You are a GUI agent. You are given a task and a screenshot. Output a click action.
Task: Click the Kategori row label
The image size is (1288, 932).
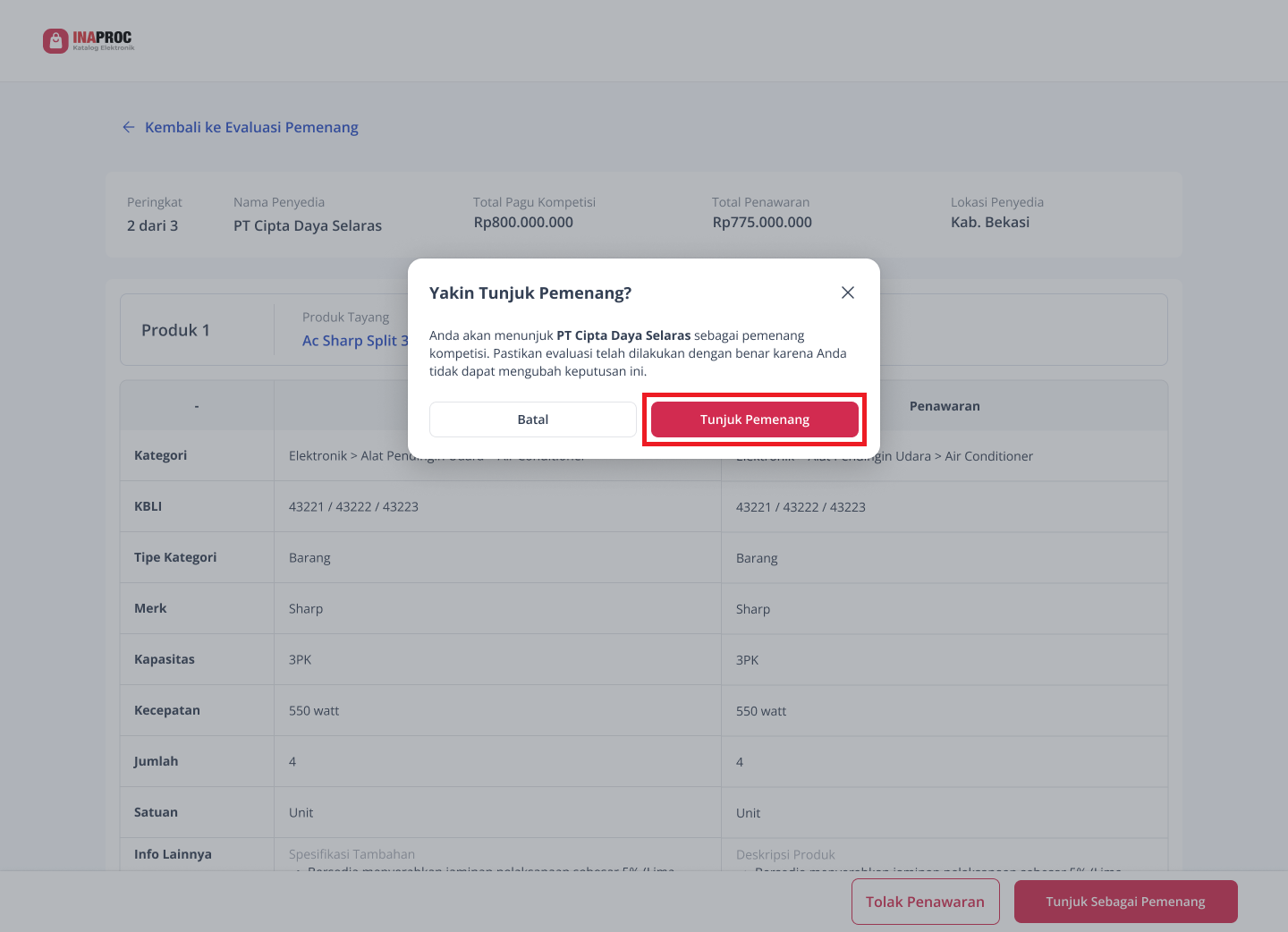coord(161,455)
